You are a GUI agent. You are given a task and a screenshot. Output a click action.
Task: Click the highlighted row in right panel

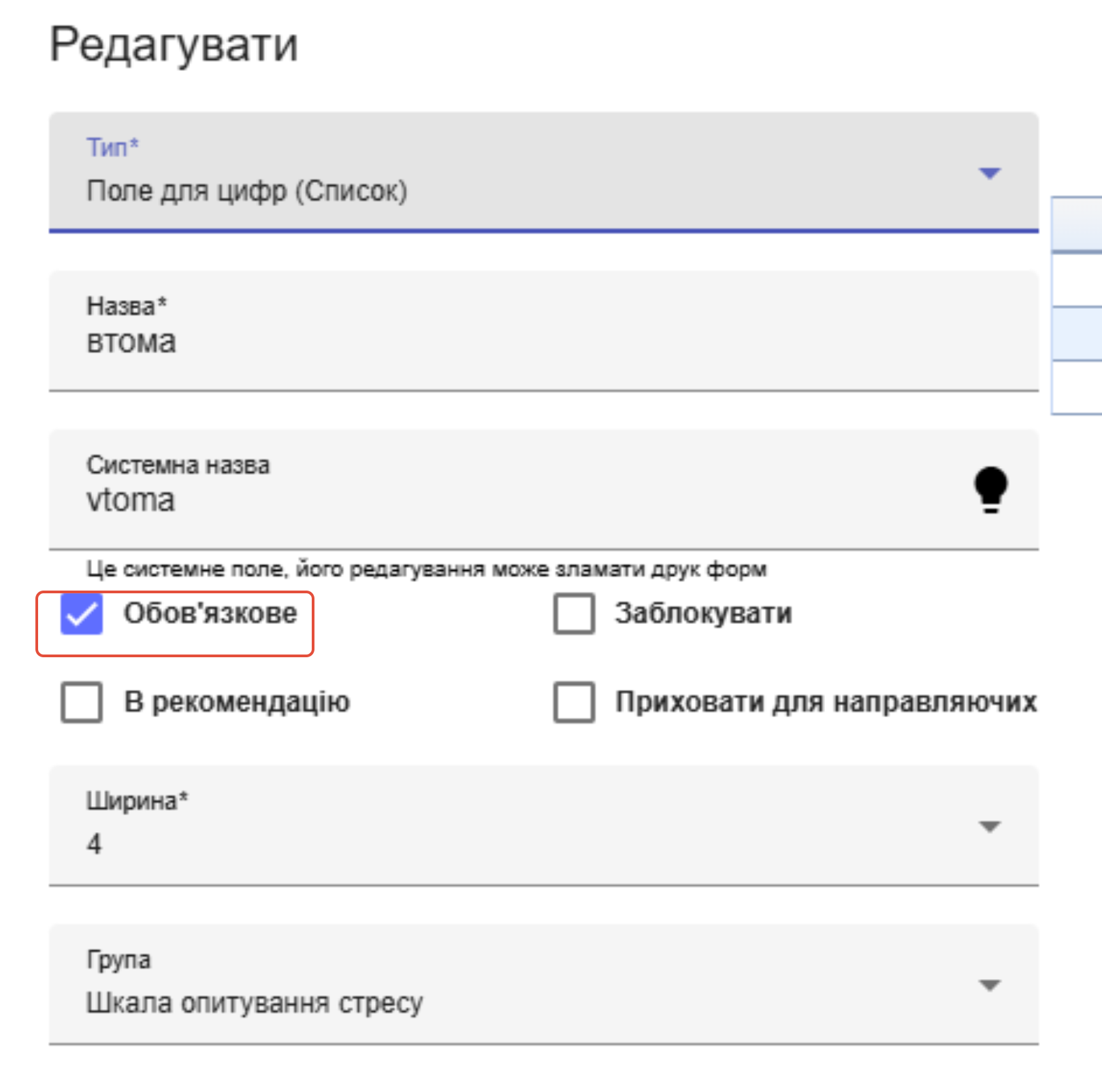[1077, 333]
